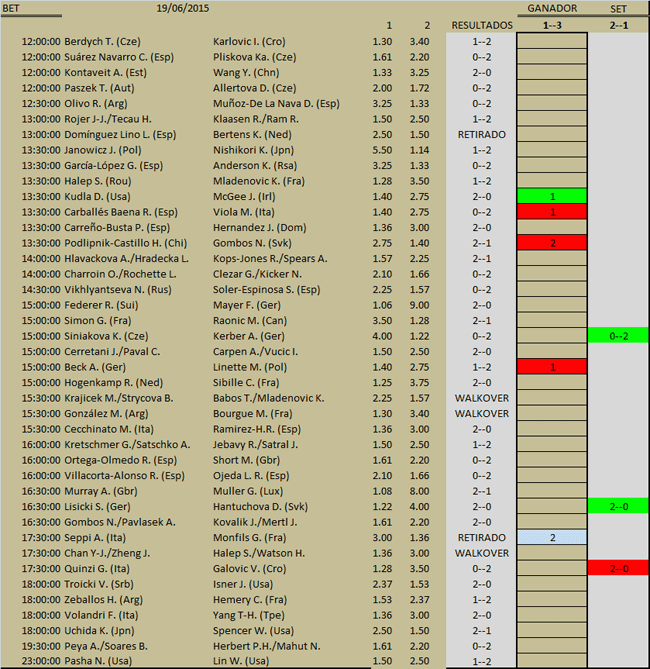Click red GANADOR cell in Beck A. row
The height and width of the screenshot is (669, 650).
pos(552,366)
